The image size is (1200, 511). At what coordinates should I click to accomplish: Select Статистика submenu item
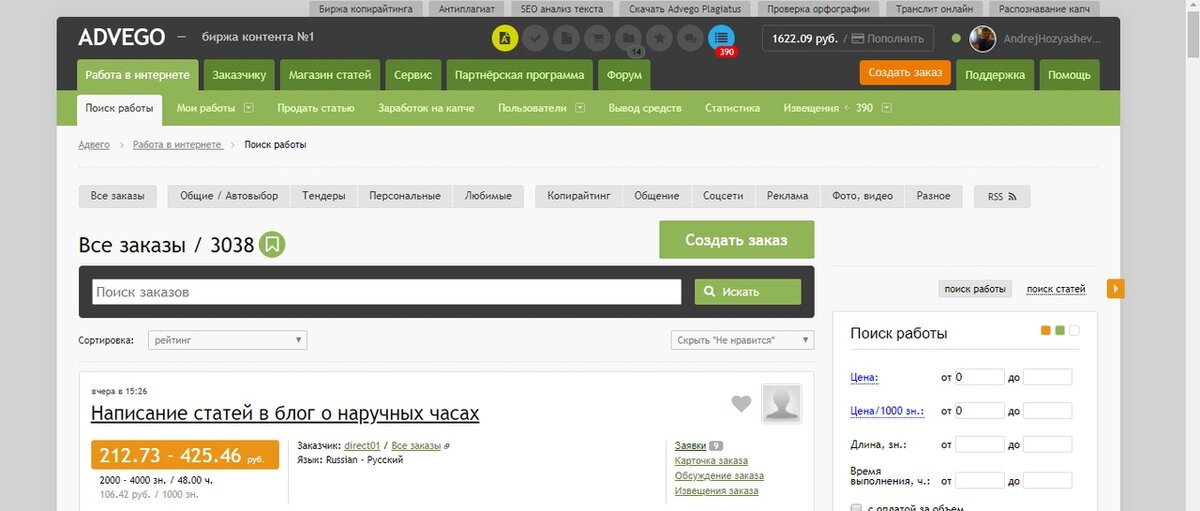[732, 108]
